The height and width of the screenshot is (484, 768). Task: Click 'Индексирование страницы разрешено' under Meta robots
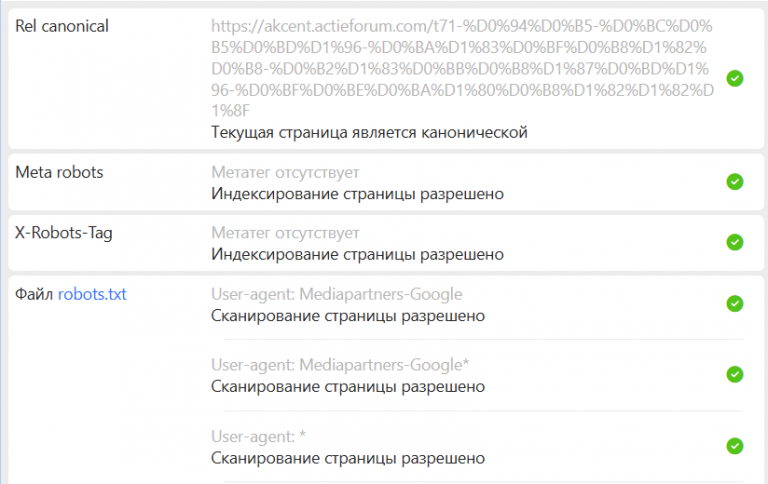358,194
